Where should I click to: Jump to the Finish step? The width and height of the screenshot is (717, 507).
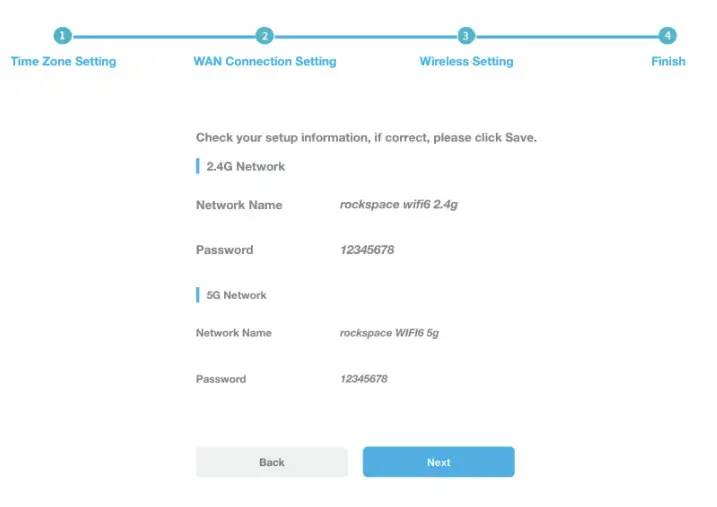(x=668, y=61)
